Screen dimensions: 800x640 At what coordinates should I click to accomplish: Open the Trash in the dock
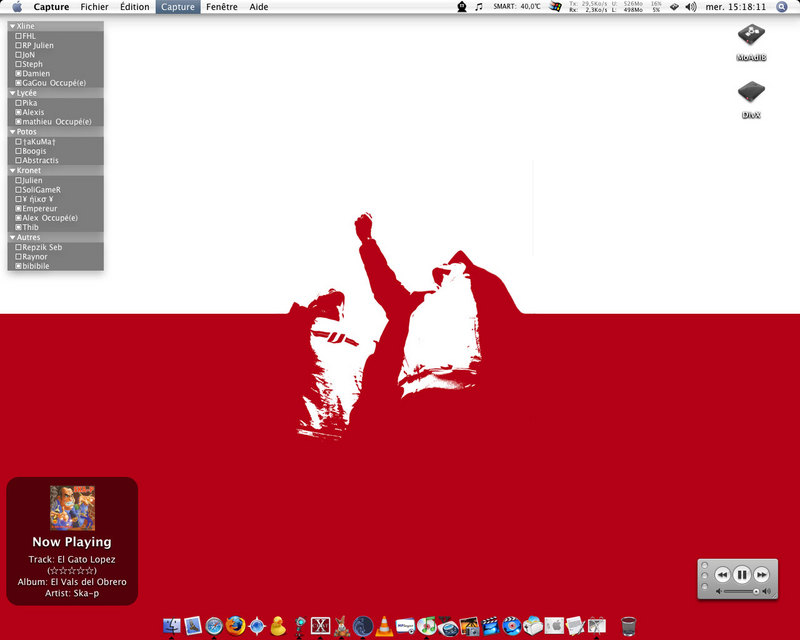628,626
